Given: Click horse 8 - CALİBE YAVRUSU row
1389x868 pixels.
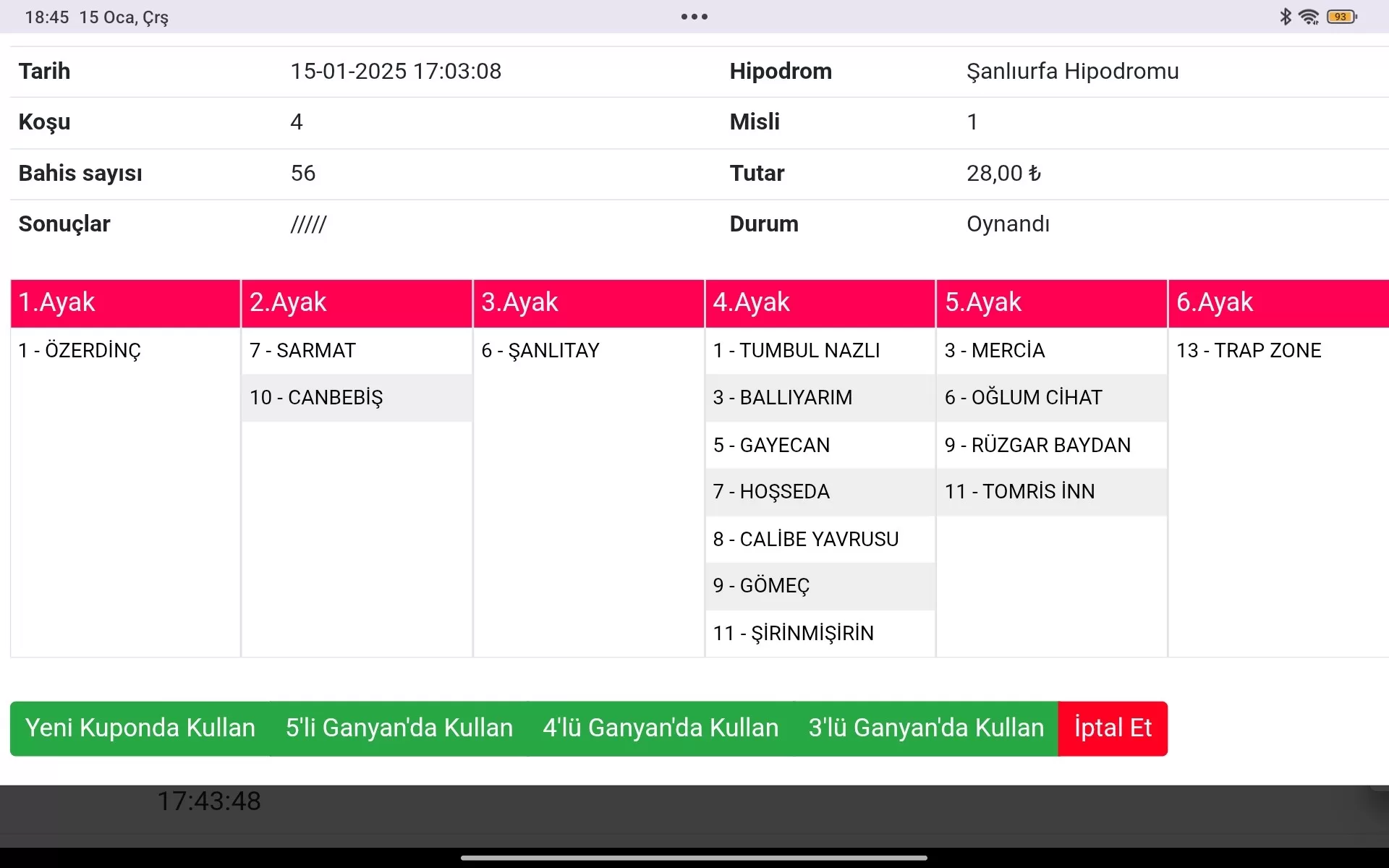Looking at the screenshot, I should (805, 539).
